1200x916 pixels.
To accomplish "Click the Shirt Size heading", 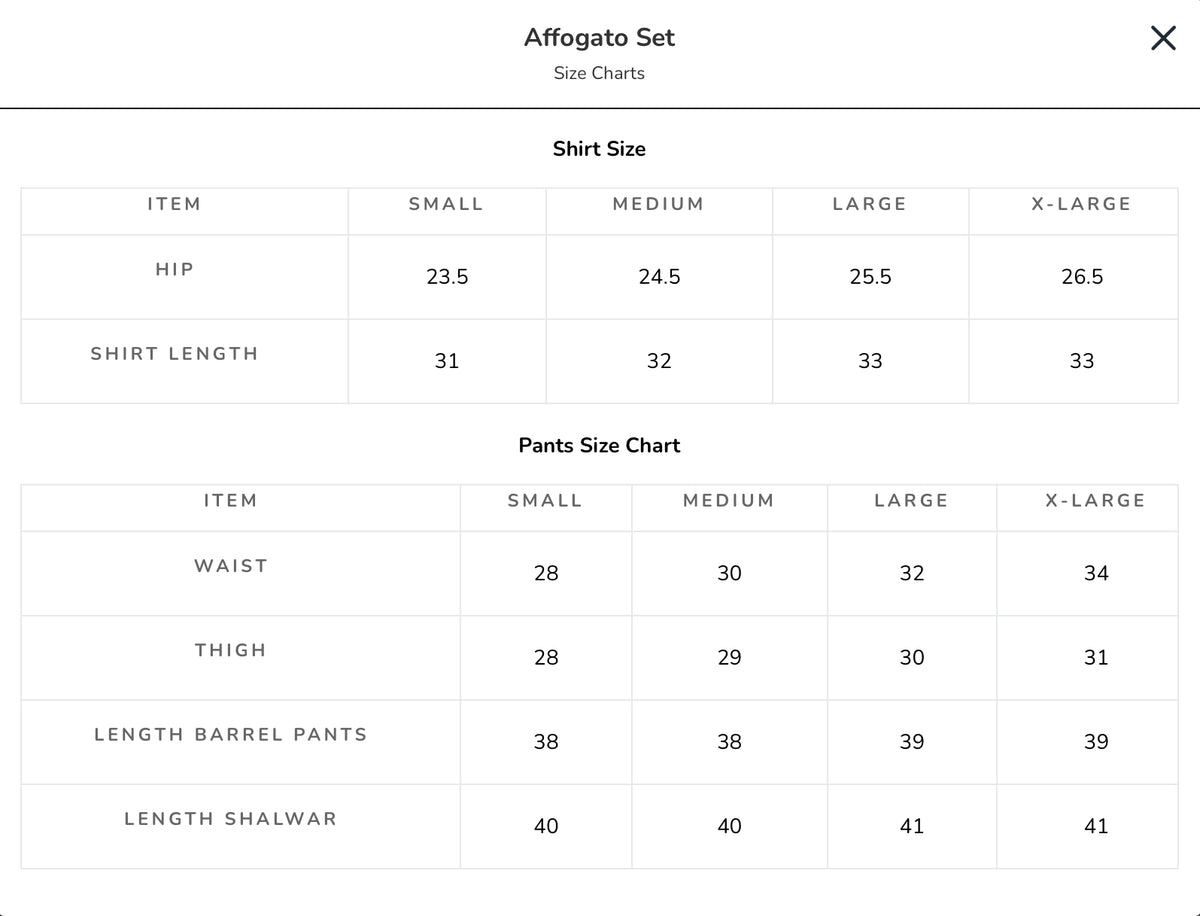I will pyautogui.click(x=599, y=149).
